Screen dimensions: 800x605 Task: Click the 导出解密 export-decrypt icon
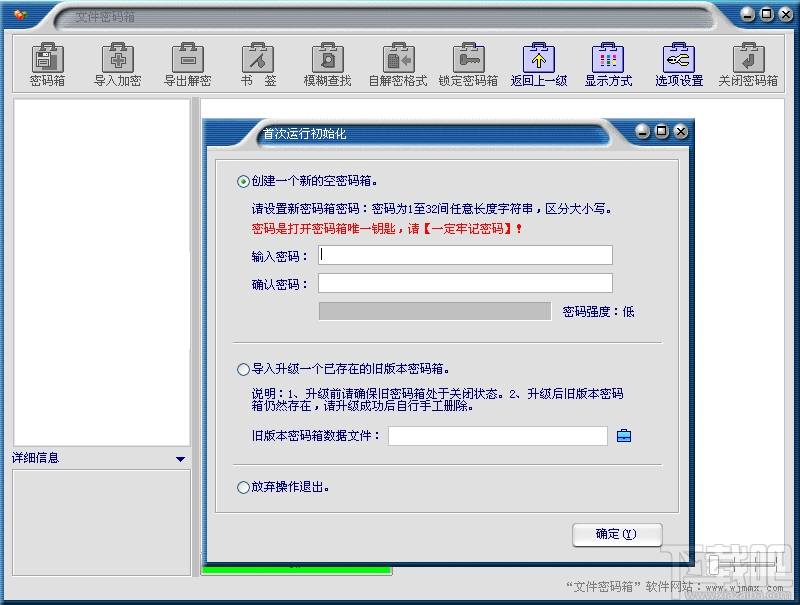pos(187,64)
